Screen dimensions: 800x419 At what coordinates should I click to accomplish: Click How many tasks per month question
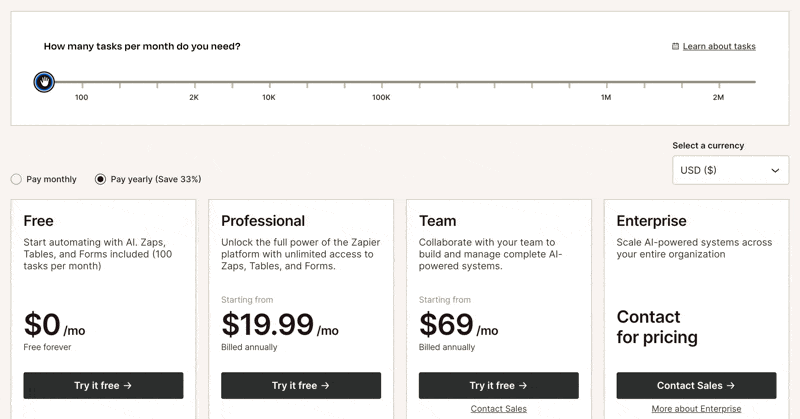(142, 46)
